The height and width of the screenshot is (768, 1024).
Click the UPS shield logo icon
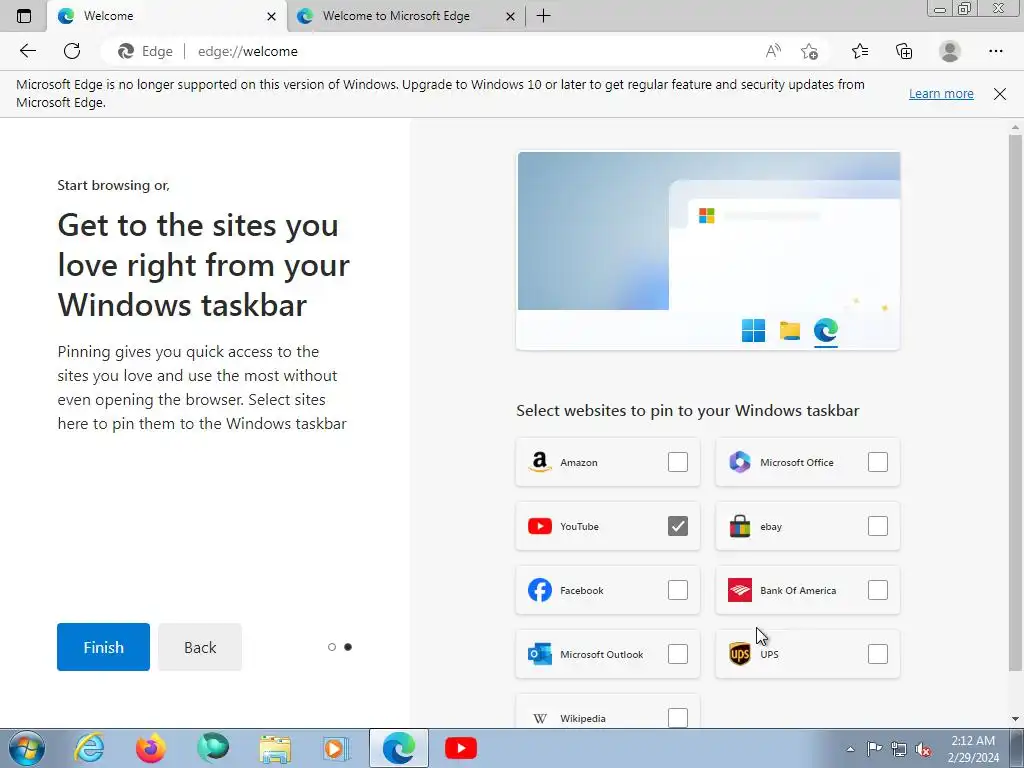(739, 654)
